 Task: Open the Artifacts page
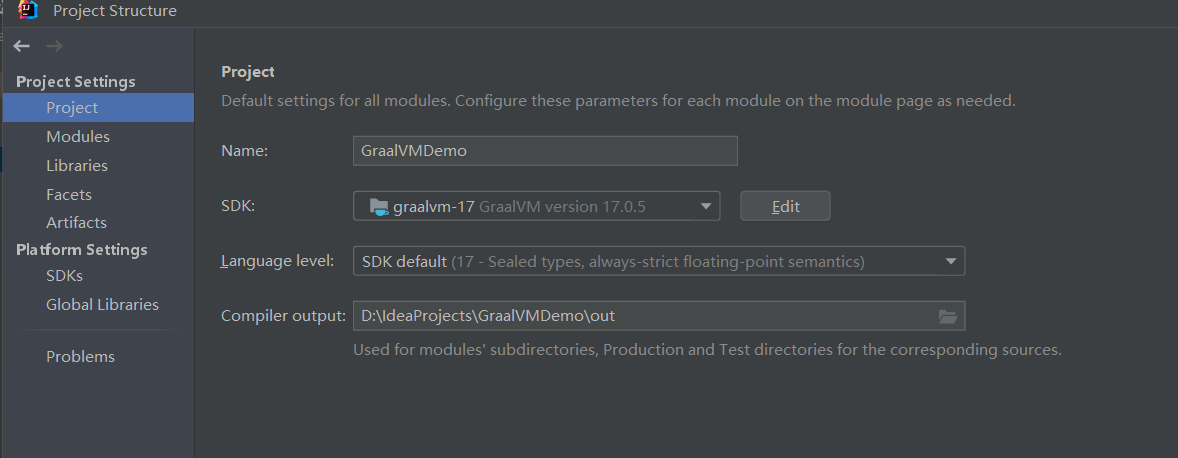(76, 223)
